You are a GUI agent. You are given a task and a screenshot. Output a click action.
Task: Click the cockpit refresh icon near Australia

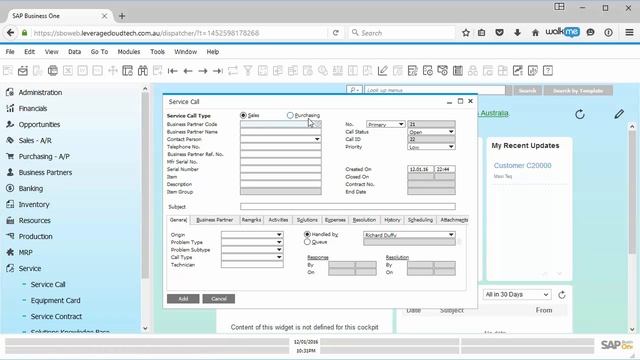(x=580, y=114)
